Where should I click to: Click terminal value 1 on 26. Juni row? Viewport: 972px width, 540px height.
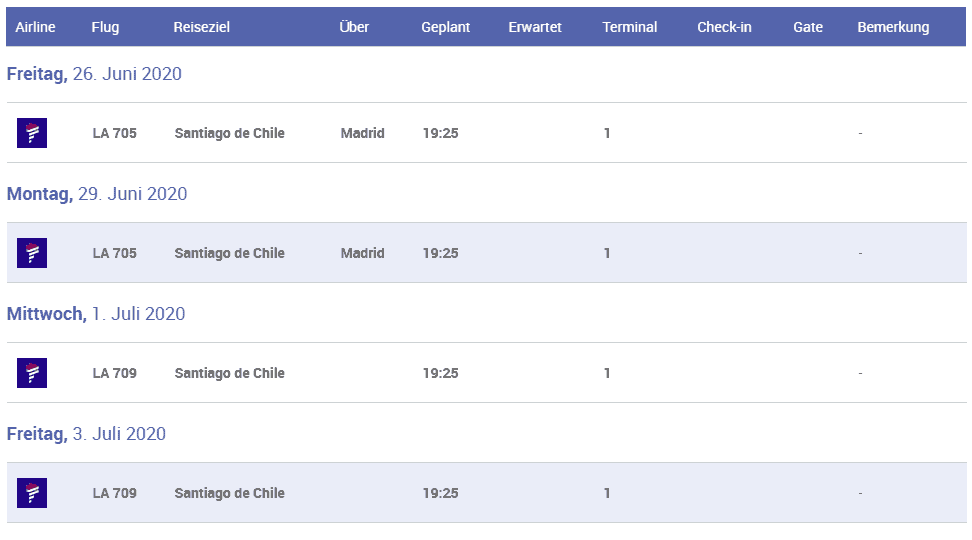coord(607,133)
